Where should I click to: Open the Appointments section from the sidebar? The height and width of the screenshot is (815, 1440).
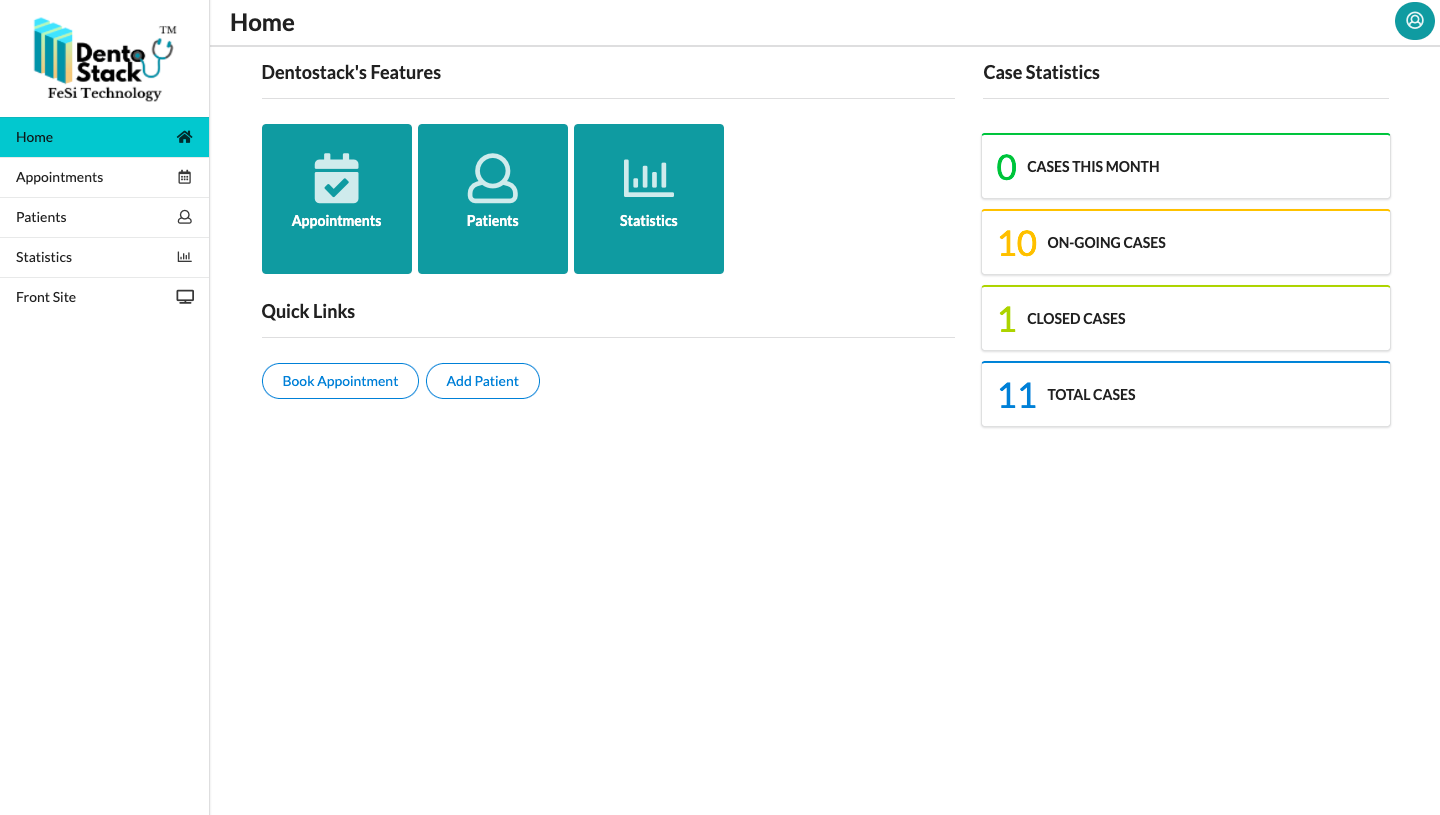[x=59, y=177]
